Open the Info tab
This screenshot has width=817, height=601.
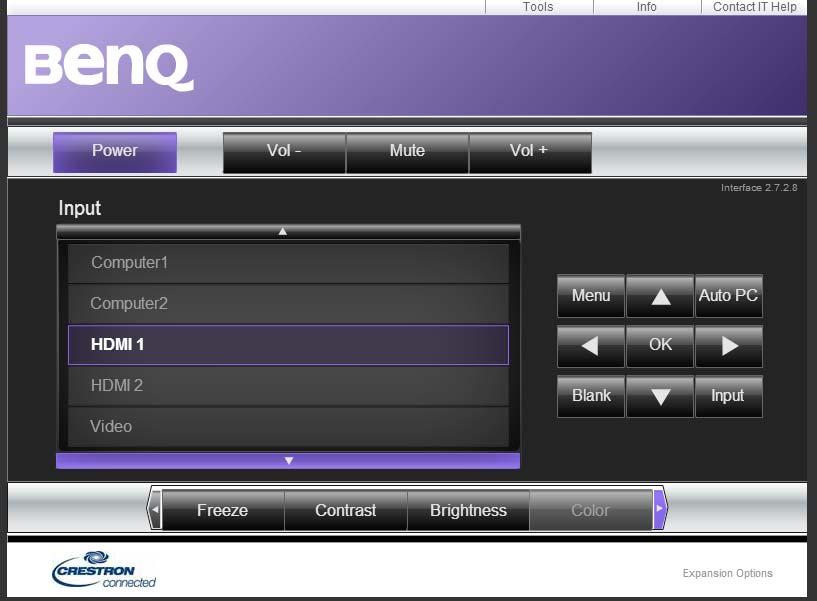[647, 7]
